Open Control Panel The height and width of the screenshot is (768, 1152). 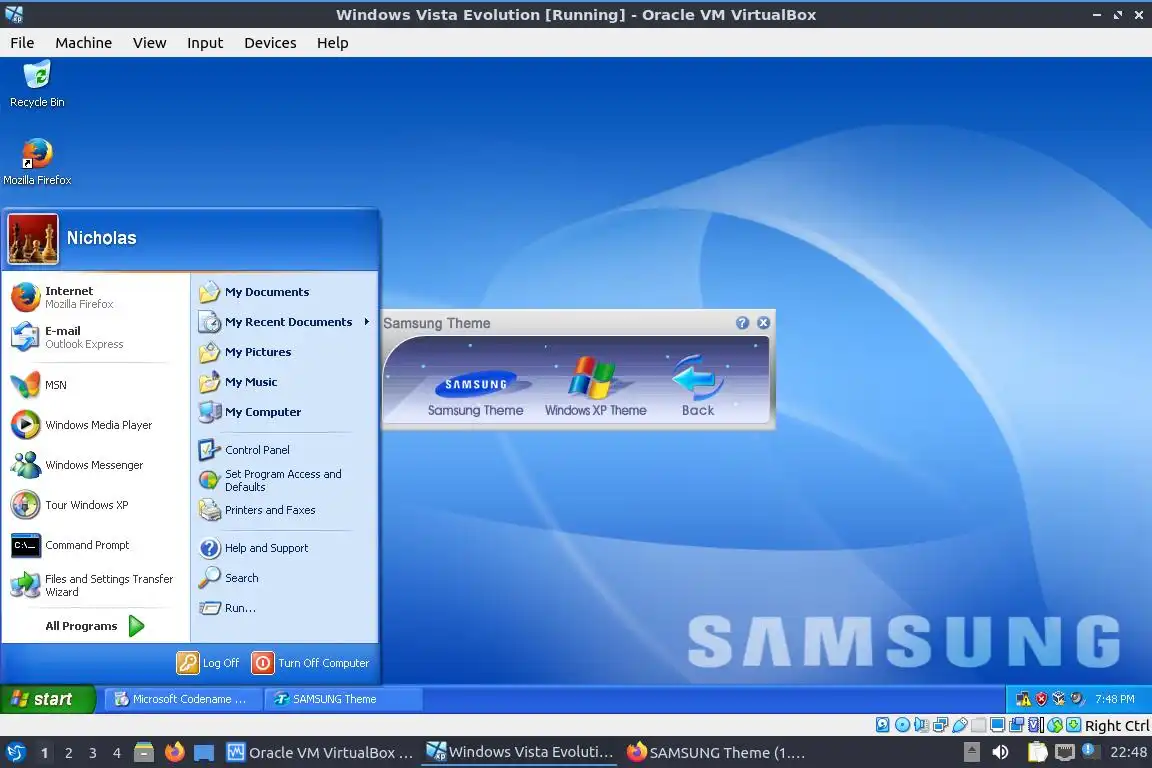point(285,450)
